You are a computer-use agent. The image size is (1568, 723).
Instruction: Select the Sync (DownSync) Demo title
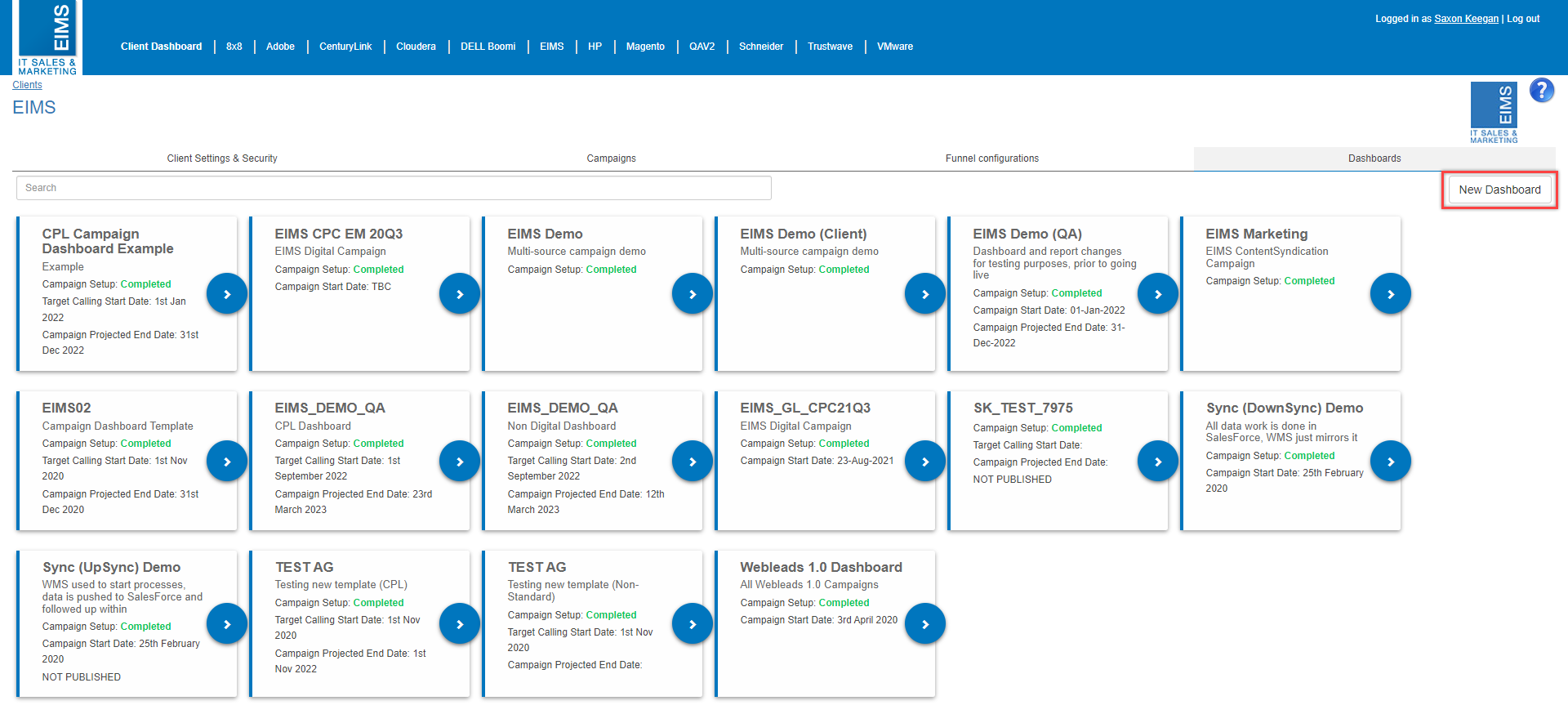[1285, 408]
